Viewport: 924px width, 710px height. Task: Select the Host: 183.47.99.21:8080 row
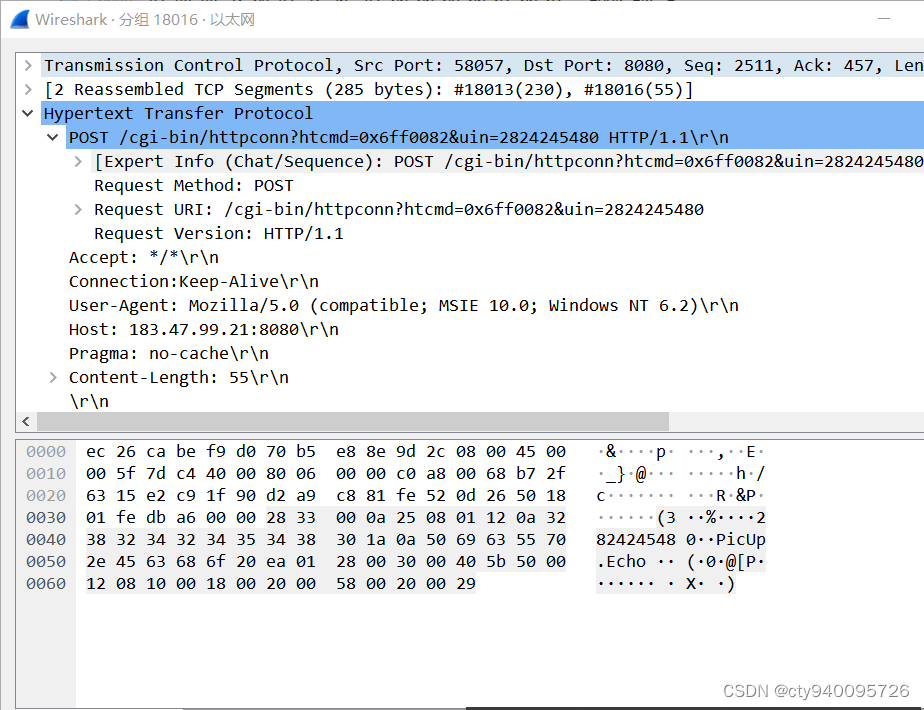point(204,329)
